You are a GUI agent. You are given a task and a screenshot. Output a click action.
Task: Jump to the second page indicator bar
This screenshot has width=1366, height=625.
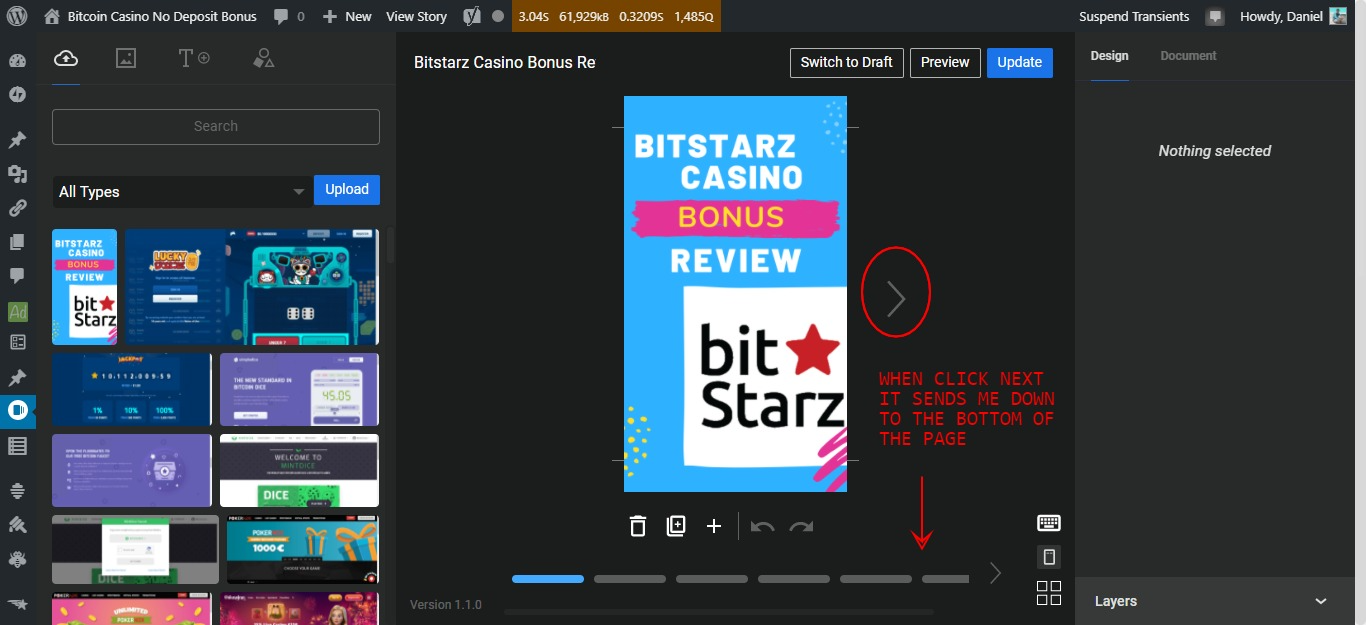pyautogui.click(x=630, y=579)
